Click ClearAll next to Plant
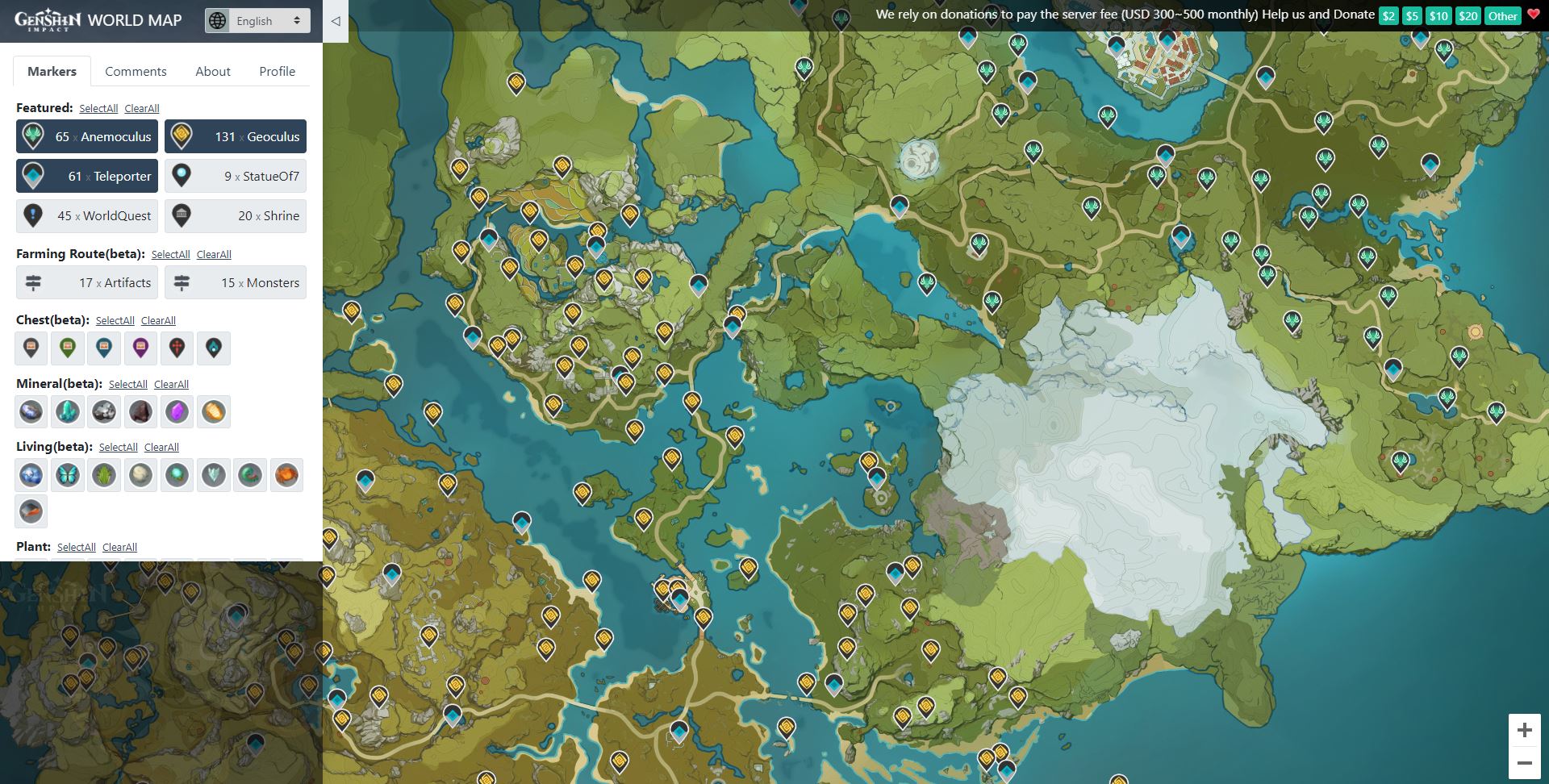This screenshot has width=1549, height=784. [x=119, y=548]
